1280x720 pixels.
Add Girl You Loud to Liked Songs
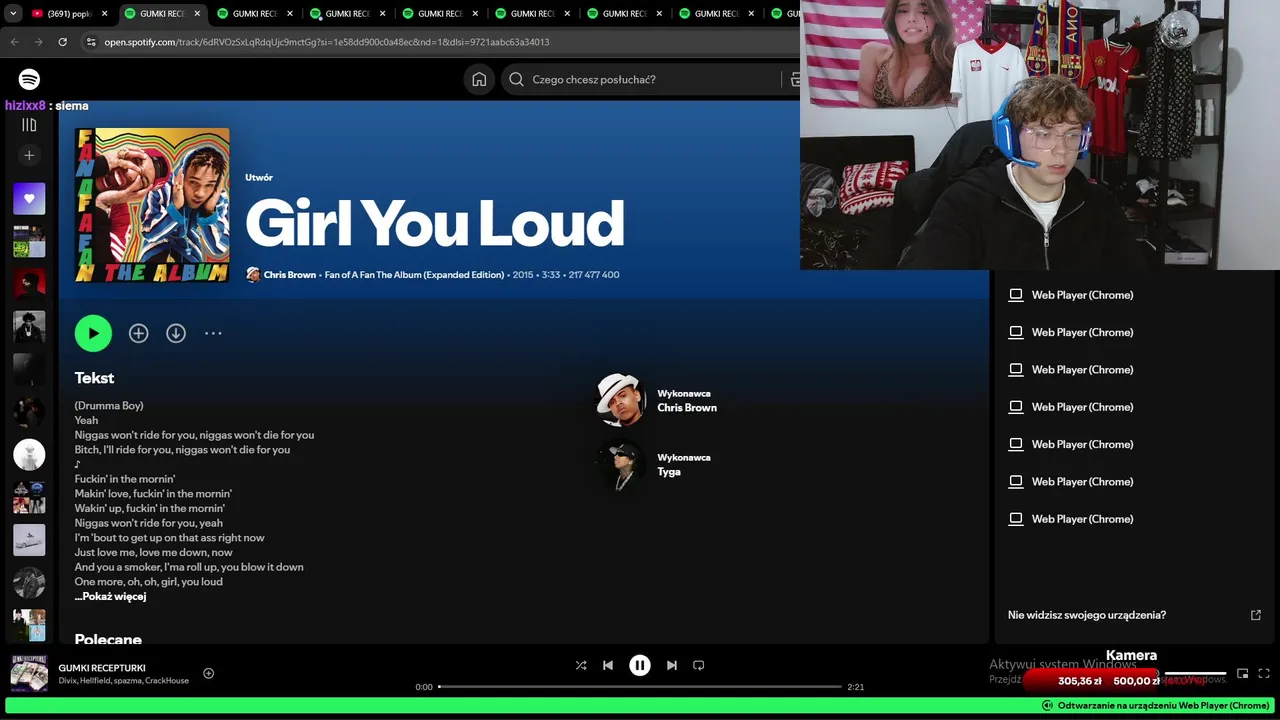138,333
